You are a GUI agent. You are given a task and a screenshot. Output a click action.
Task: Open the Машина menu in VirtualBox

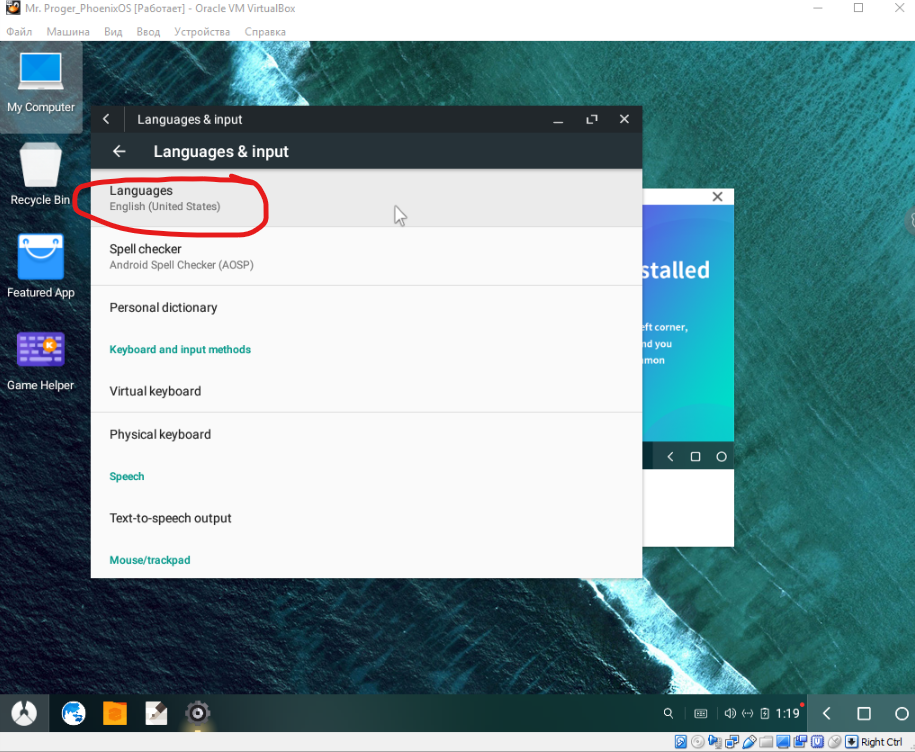tap(67, 31)
